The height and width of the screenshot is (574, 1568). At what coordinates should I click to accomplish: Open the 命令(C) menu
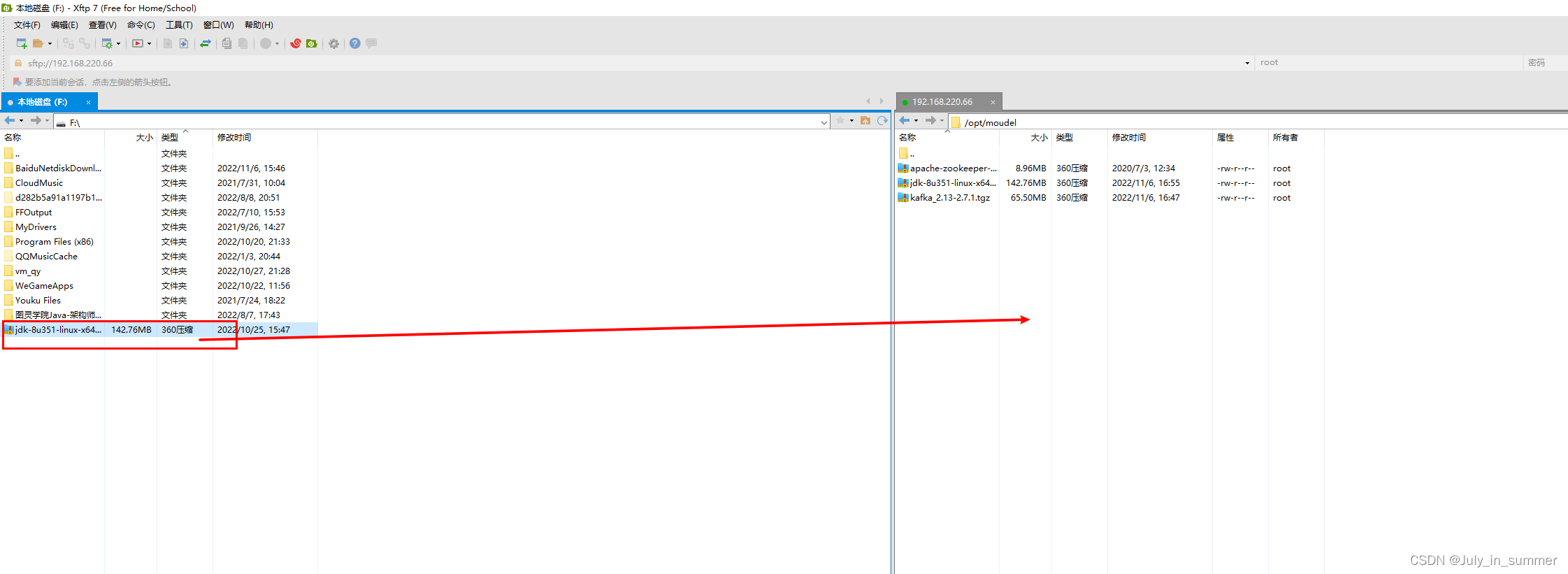pyautogui.click(x=141, y=25)
